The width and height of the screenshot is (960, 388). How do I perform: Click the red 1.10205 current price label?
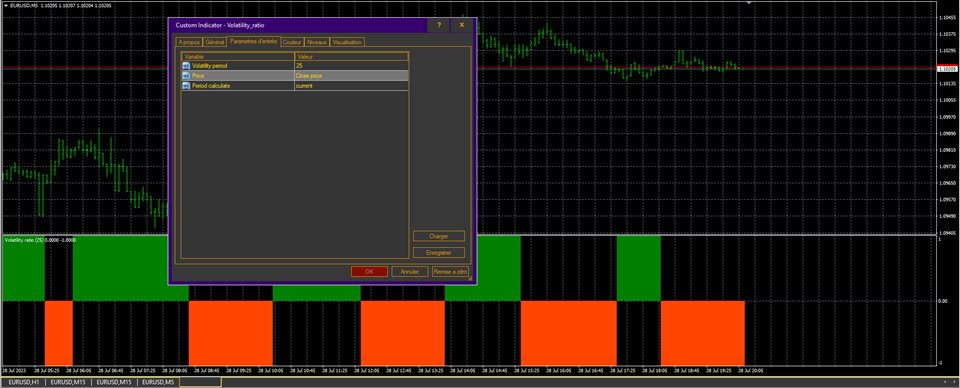pyautogui.click(x=948, y=69)
